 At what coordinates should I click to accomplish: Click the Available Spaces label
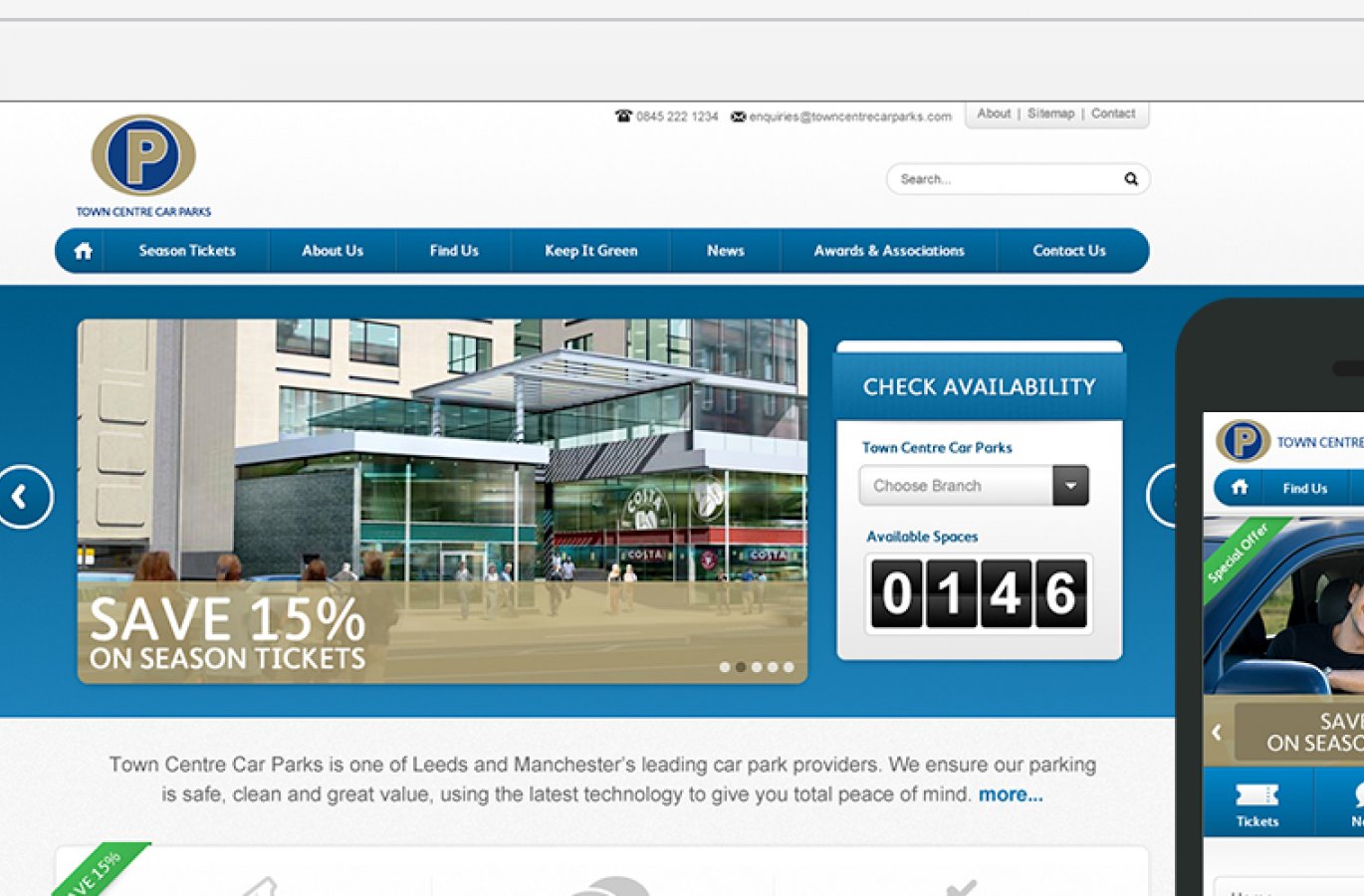[x=922, y=537]
